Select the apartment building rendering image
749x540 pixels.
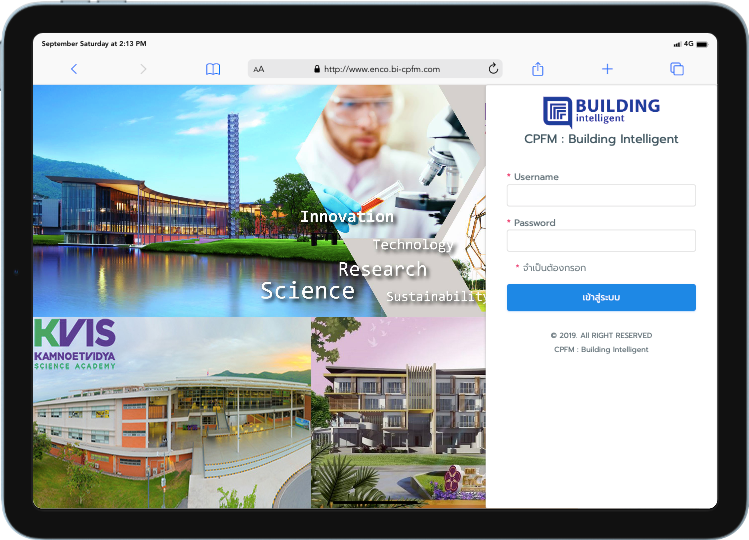click(x=398, y=412)
